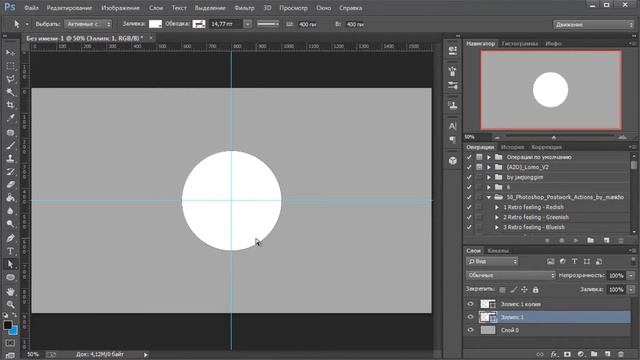Viewport: 640px width, 360px height.
Task: Select the Lasso tool
Action: point(11,79)
